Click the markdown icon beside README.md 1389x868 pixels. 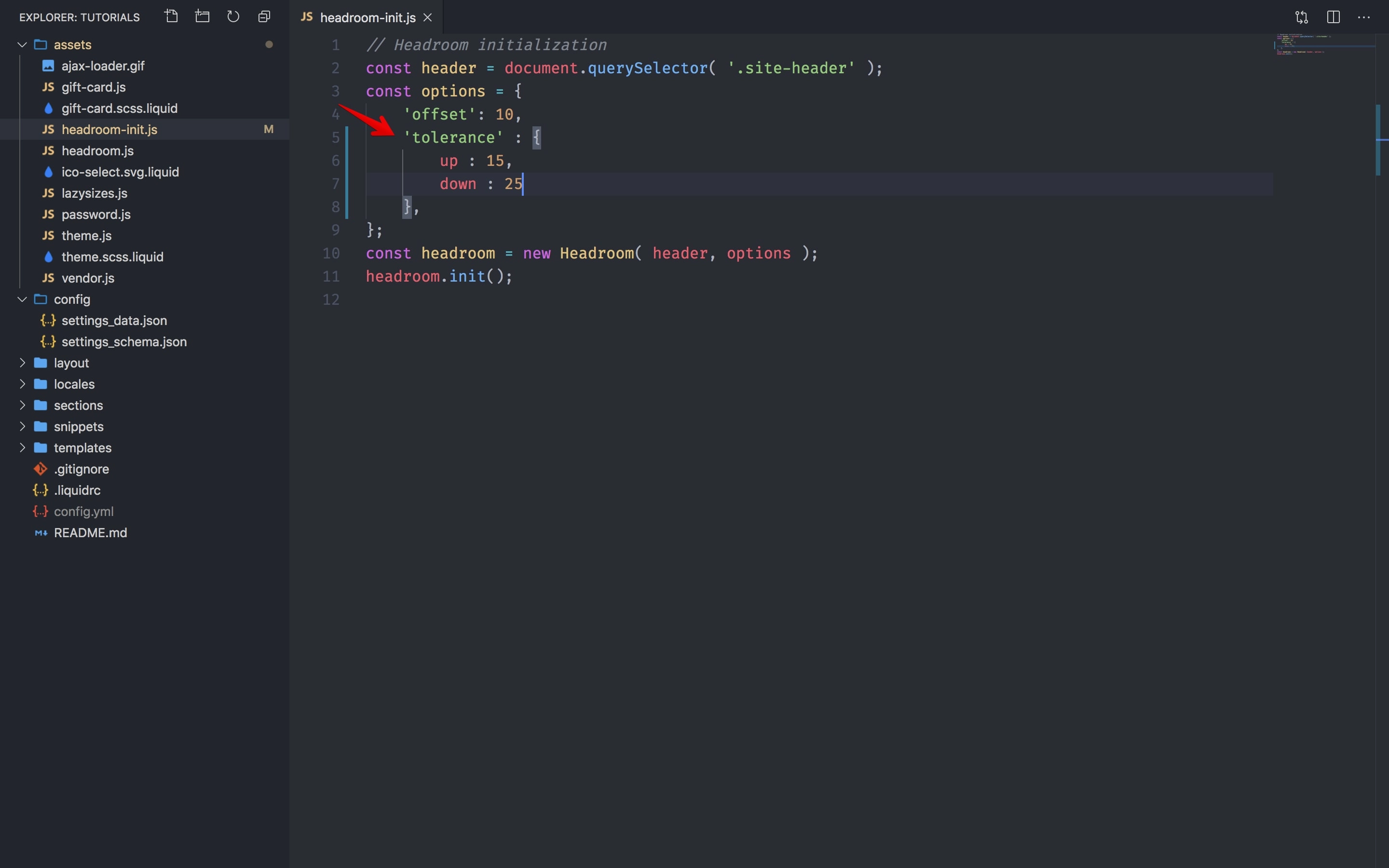coord(41,533)
